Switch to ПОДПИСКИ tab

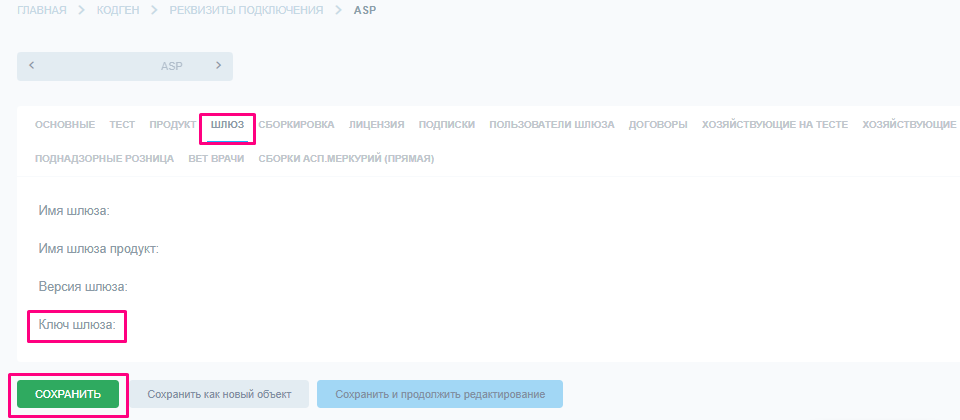(x=447, y=124)
